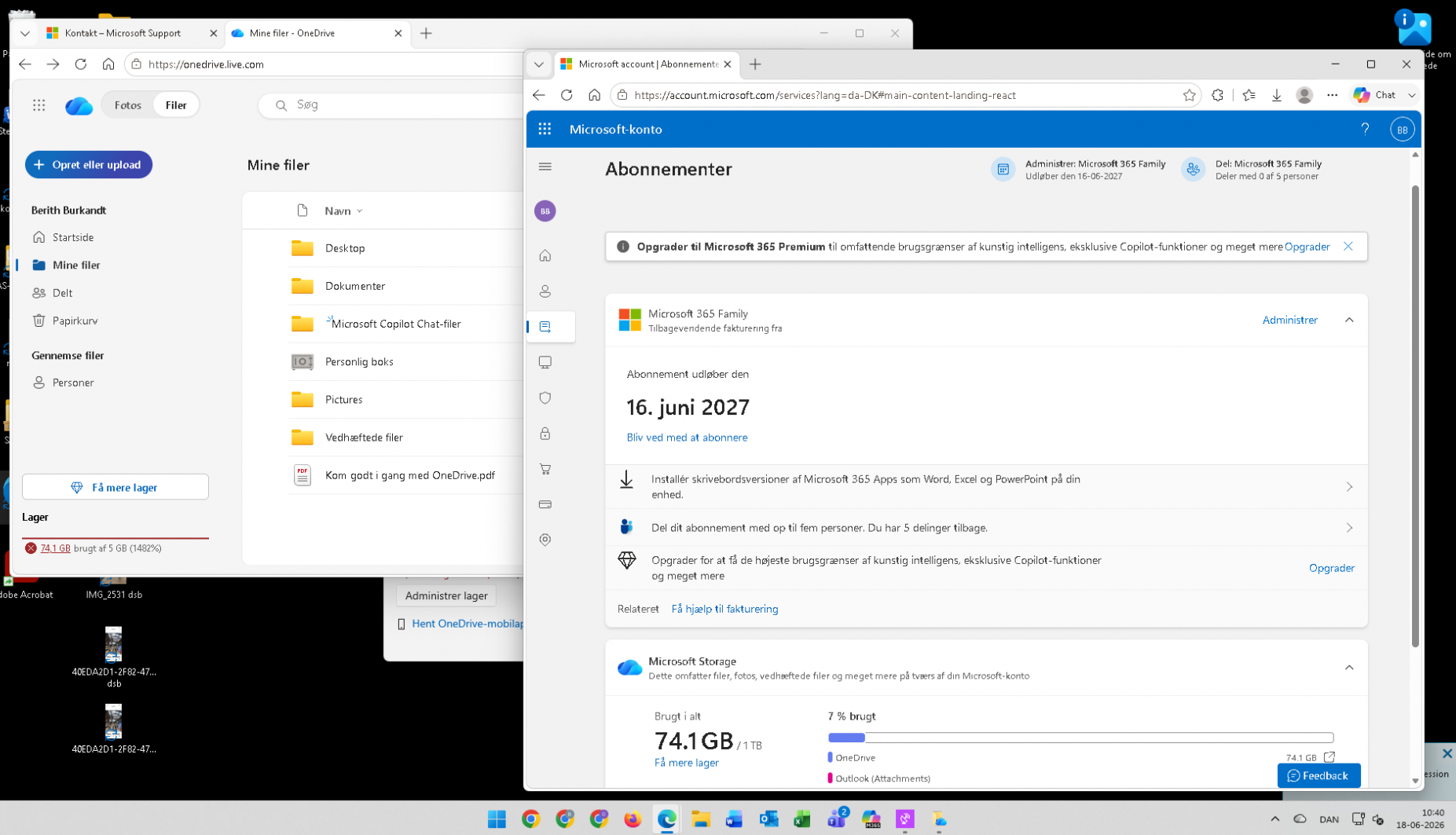Open the privacy lock icon in sidebar

point(545,434)
